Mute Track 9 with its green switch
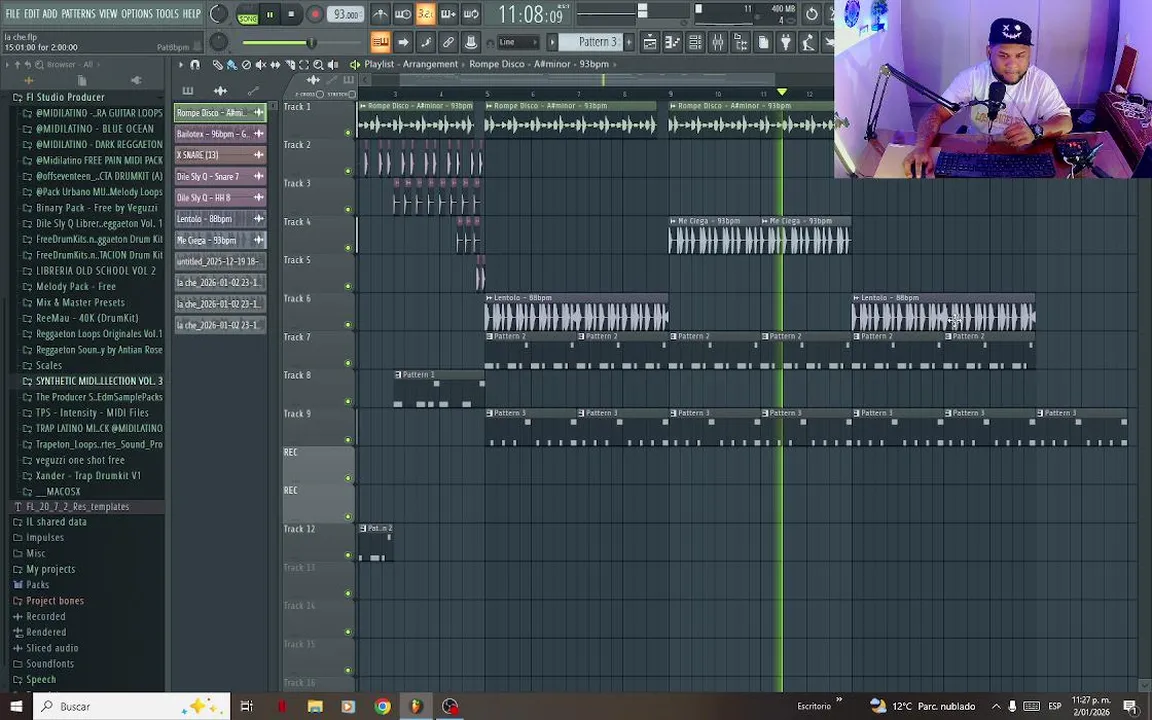The image size is (1152, 720). point(348,440)
